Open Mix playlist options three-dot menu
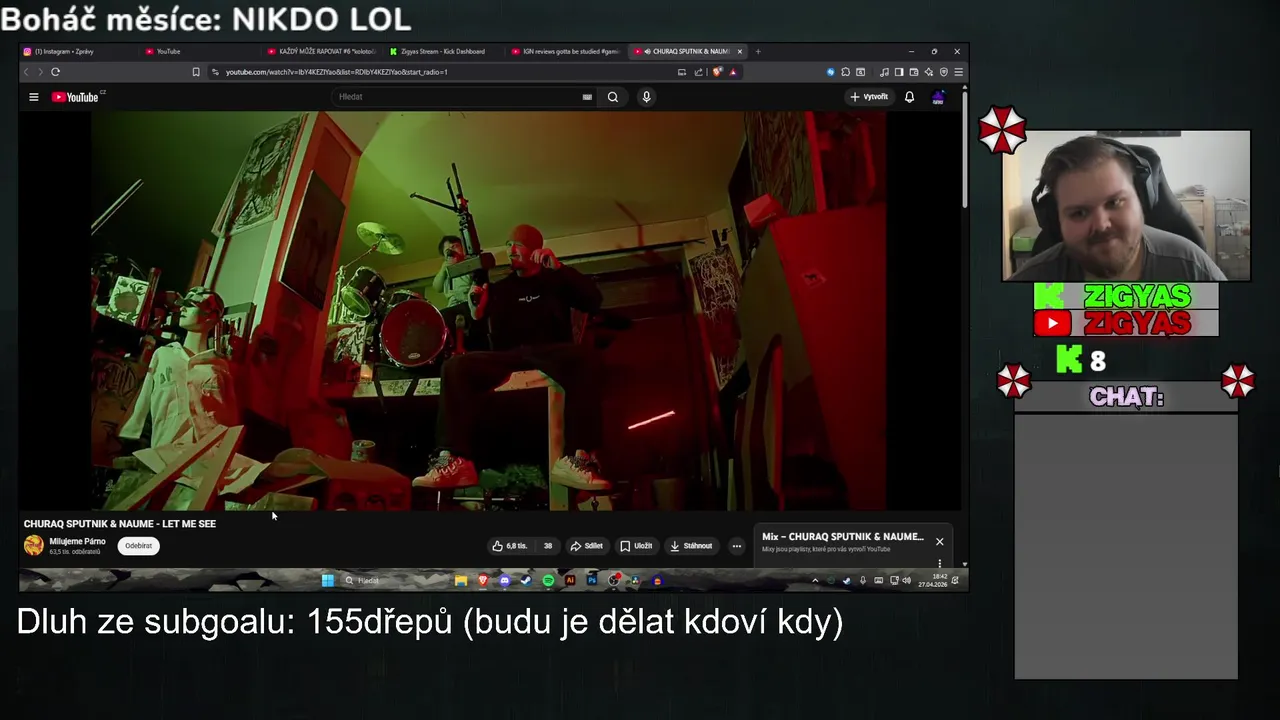 (x=939, y=564)
